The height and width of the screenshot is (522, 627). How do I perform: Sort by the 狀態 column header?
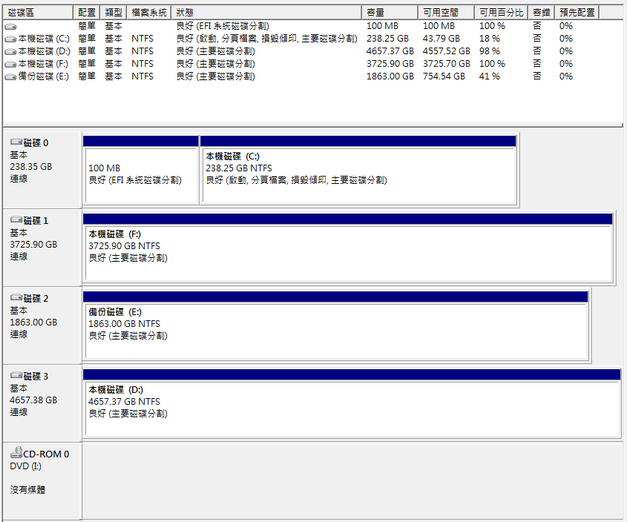pyautogui.click(x=266, y=13)
